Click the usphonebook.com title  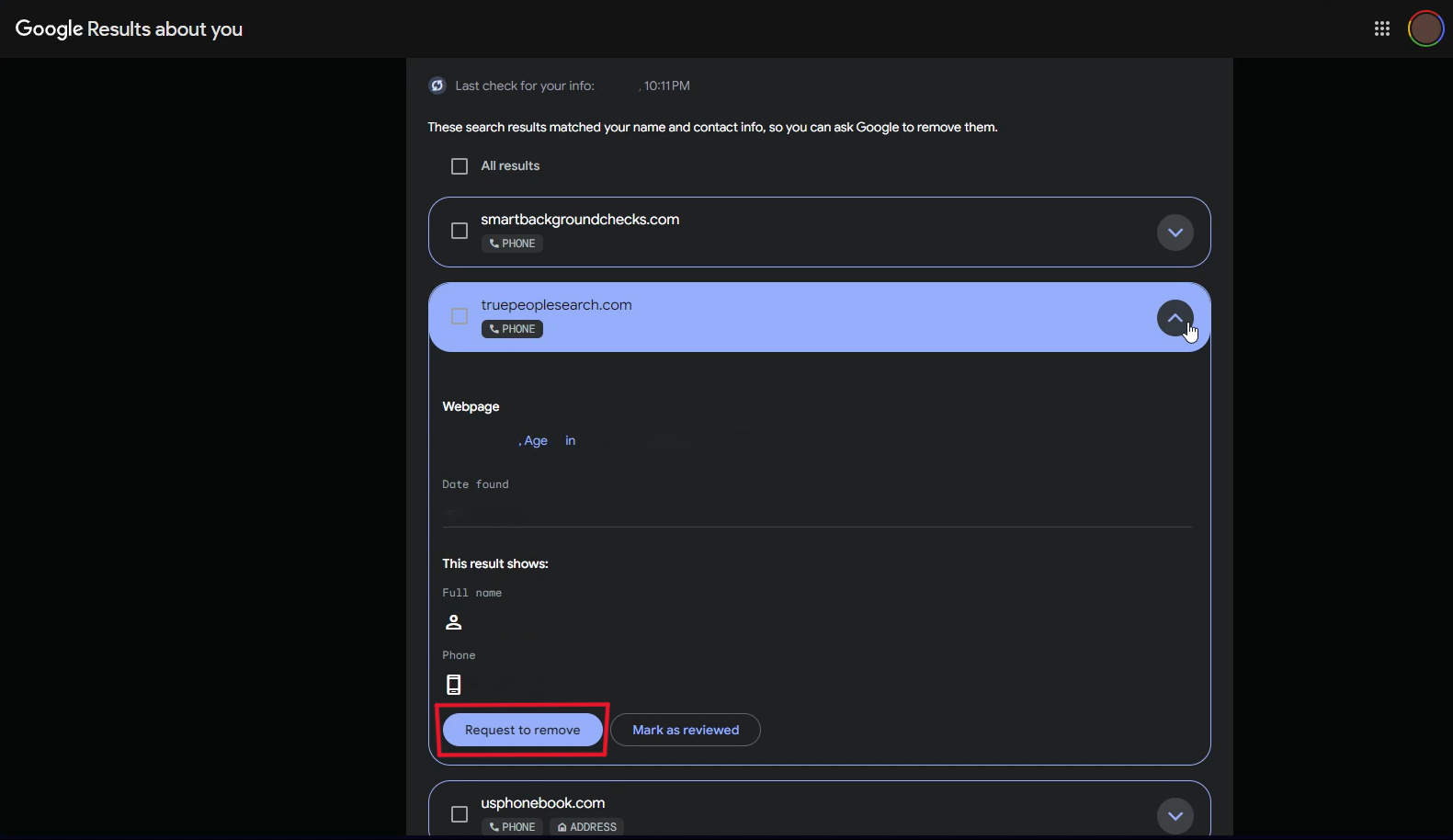coord(542,803)
